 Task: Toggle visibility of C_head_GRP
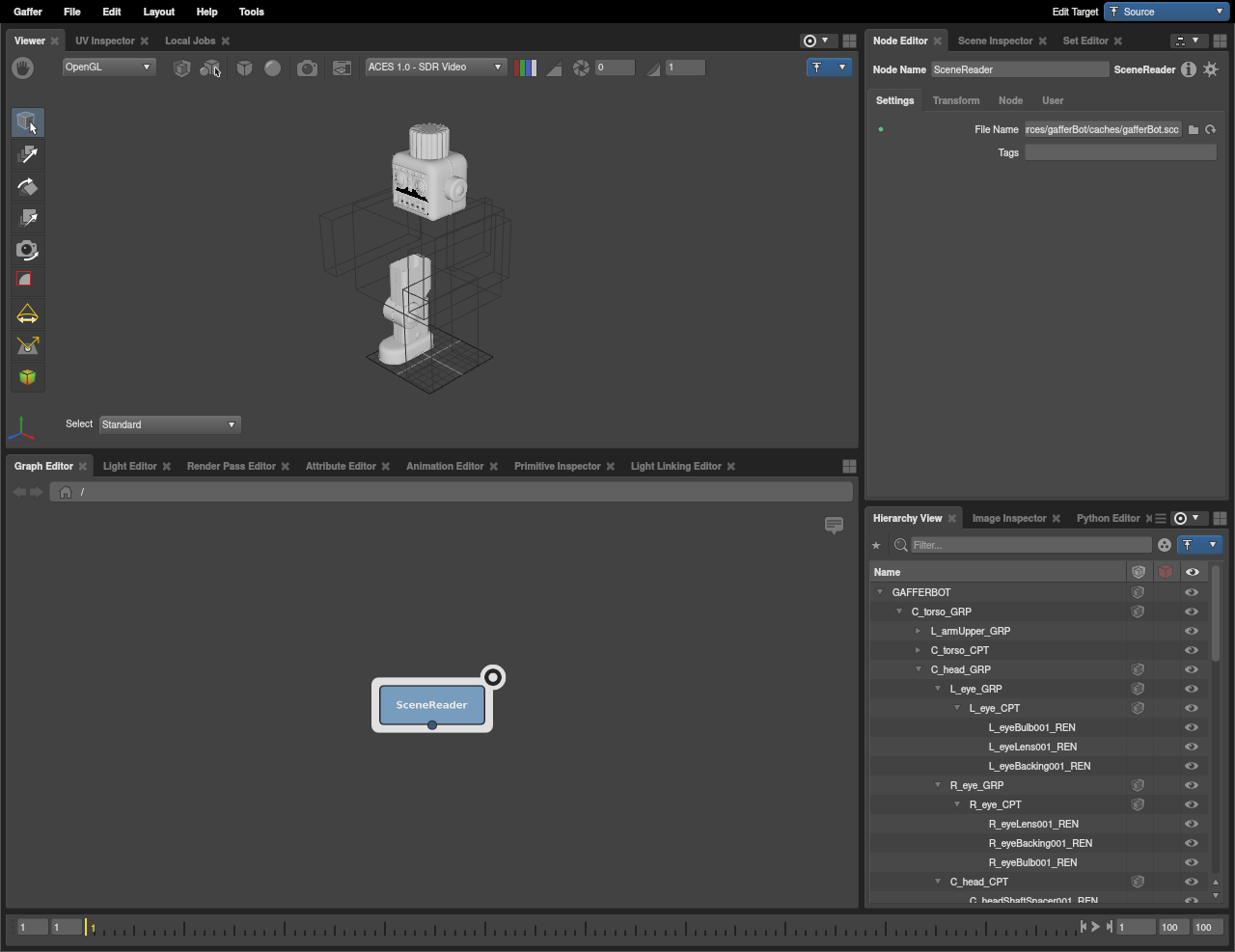1192,669
